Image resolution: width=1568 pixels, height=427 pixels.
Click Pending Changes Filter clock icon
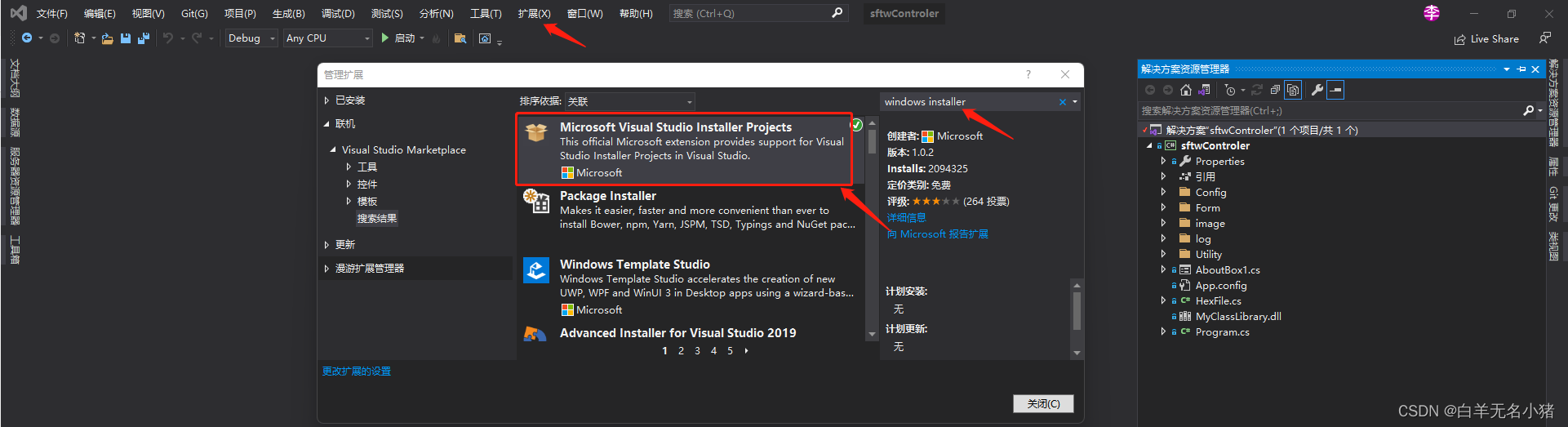pos(1230,90)
